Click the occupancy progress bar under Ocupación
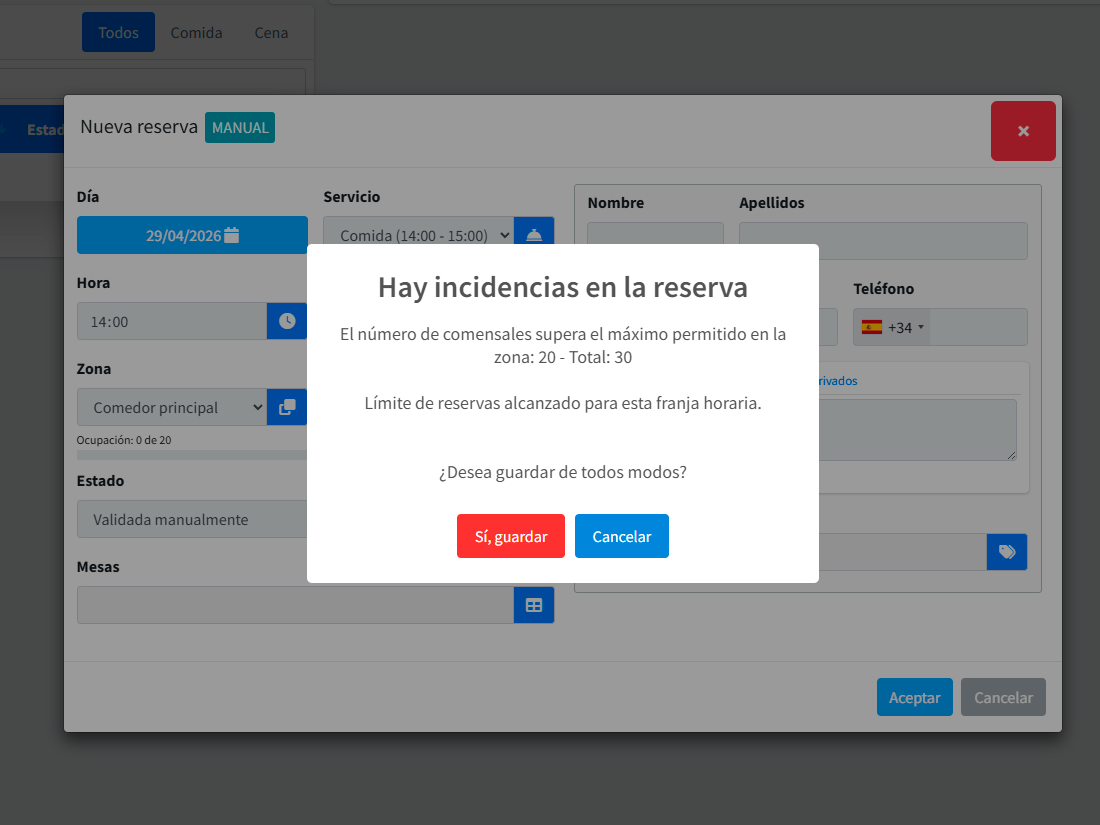 click(x=192, y=455)
